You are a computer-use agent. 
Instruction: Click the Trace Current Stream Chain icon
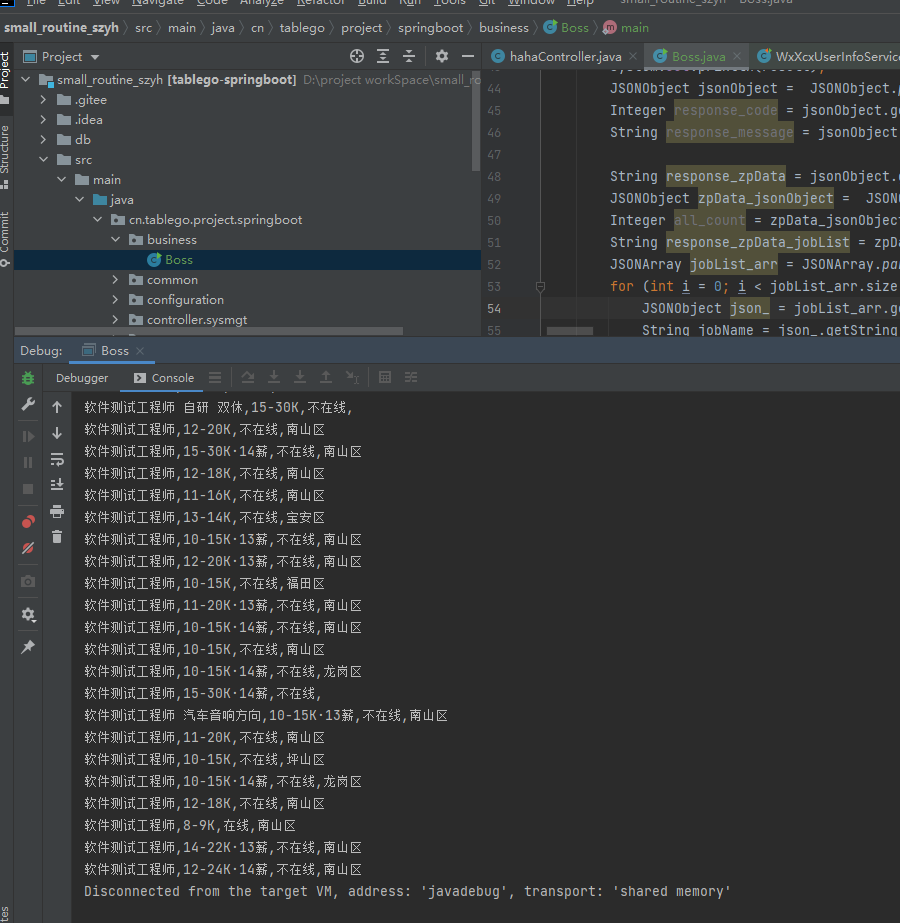[x=411, y=377]
